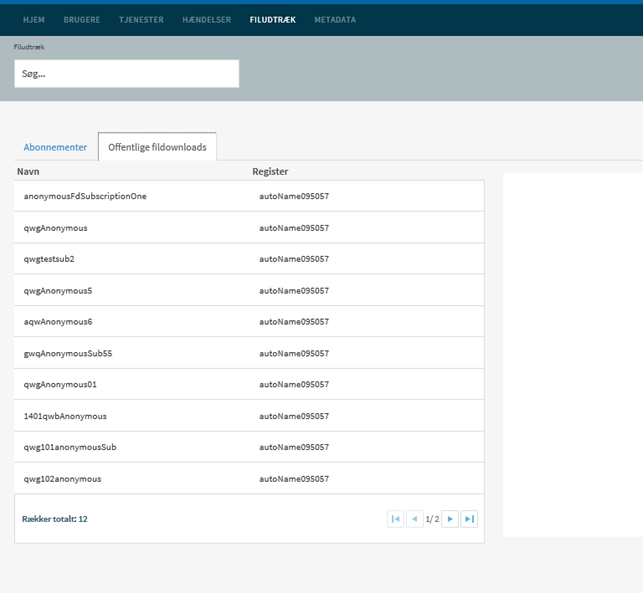Open the Metadata menu item
643x593 pixels.
pos(334,19)
